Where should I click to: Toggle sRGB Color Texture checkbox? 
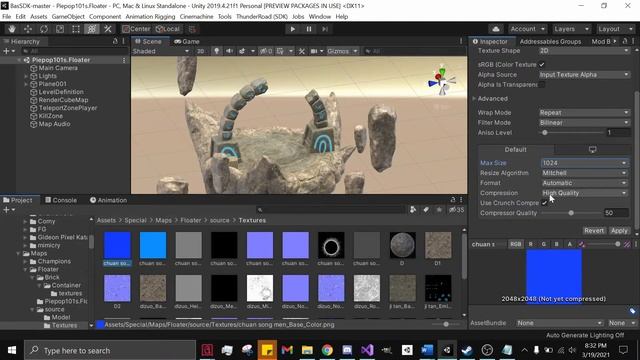tap(542, 64)
